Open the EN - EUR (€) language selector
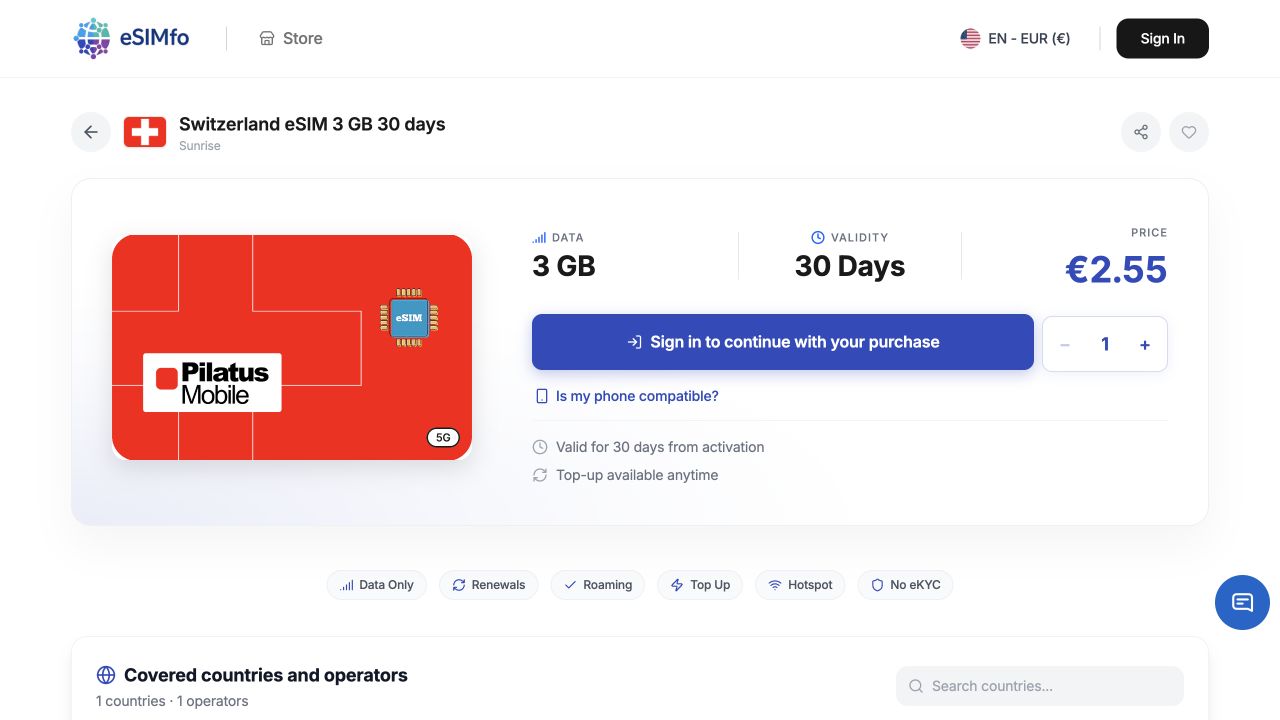Image resolution: width=1280 pixels, height=720 pixels. pyautogui.click(x=1015, y=38)
